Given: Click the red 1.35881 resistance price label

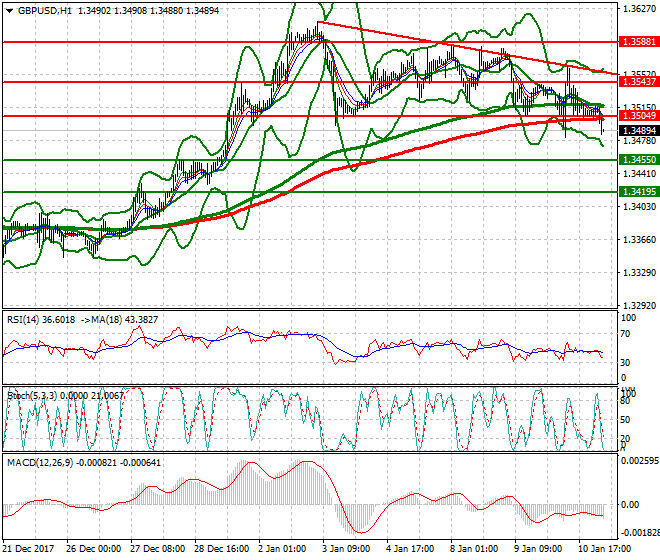Looking at the screenshot, I should pos(639,42).
